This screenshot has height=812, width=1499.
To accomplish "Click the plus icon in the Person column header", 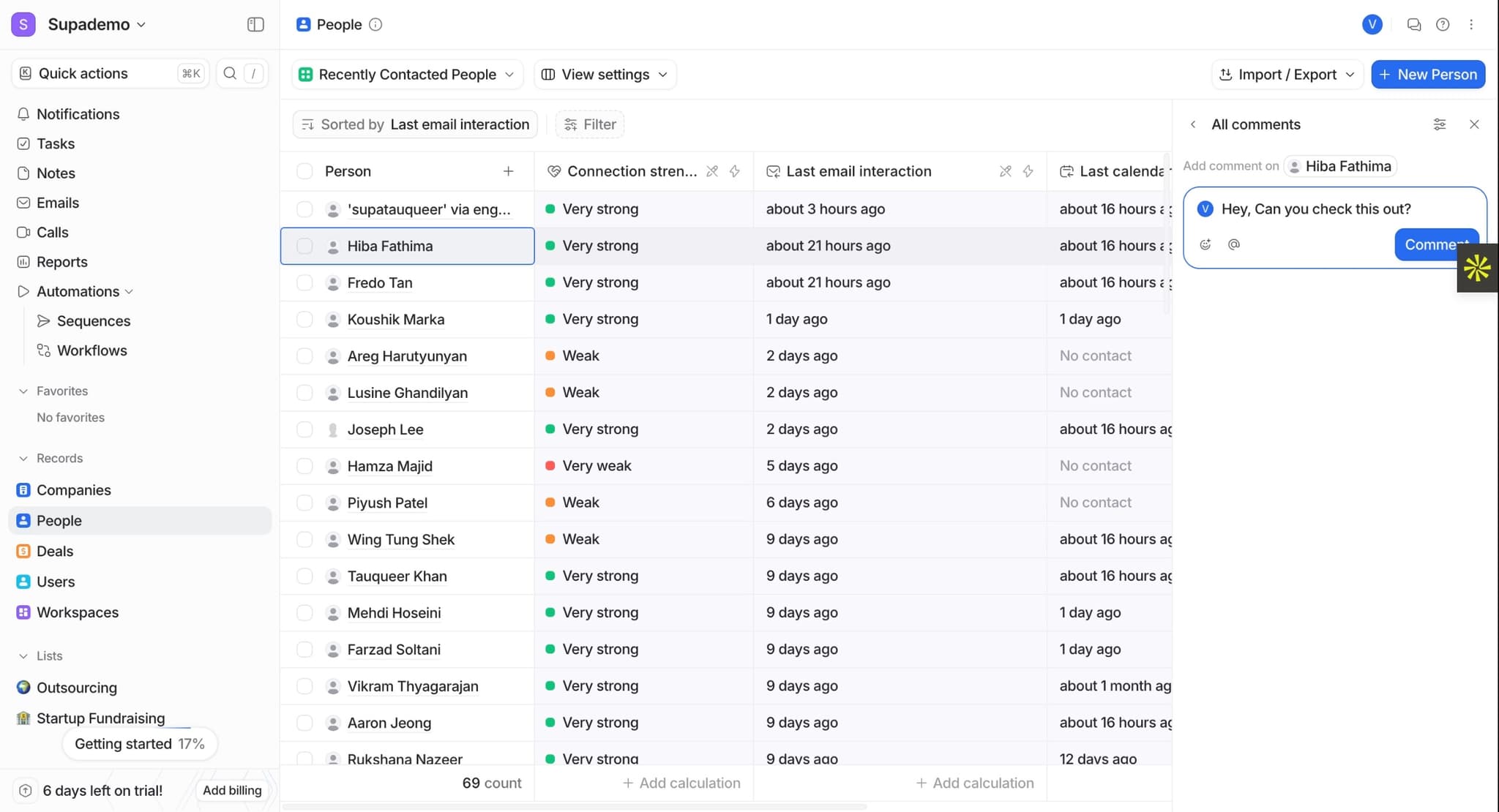I will [508, 171].
